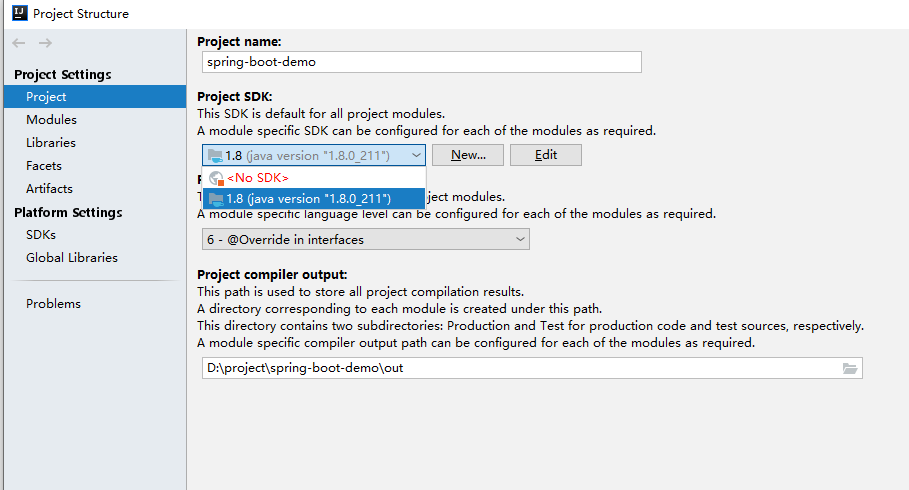Image resolution: width=909 pixels, height=490 pixels.
Task: Choose the <No SDK> option
Action: click(314, 177)
